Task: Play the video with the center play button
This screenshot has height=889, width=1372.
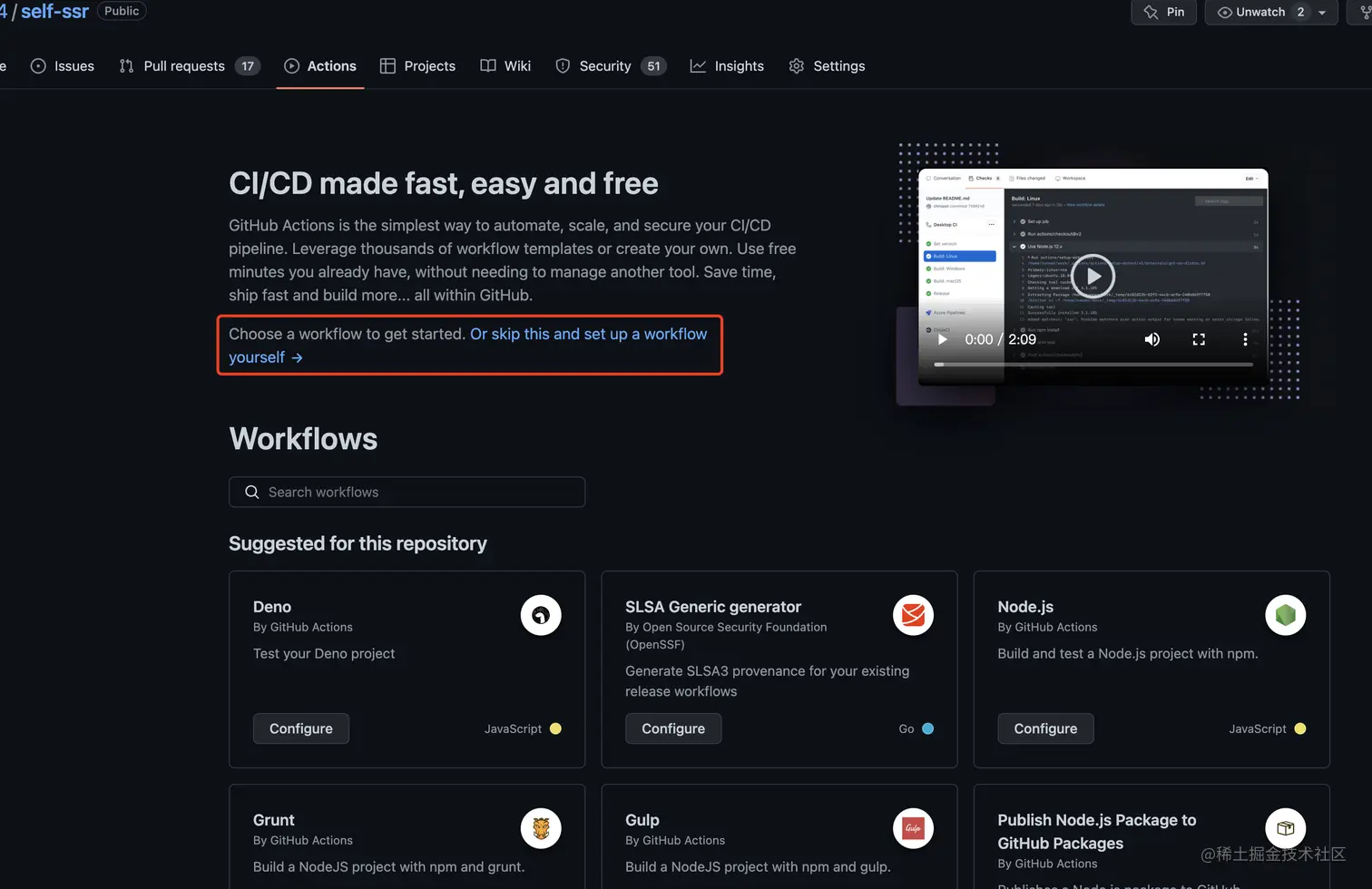Action: coord(1093,277)
